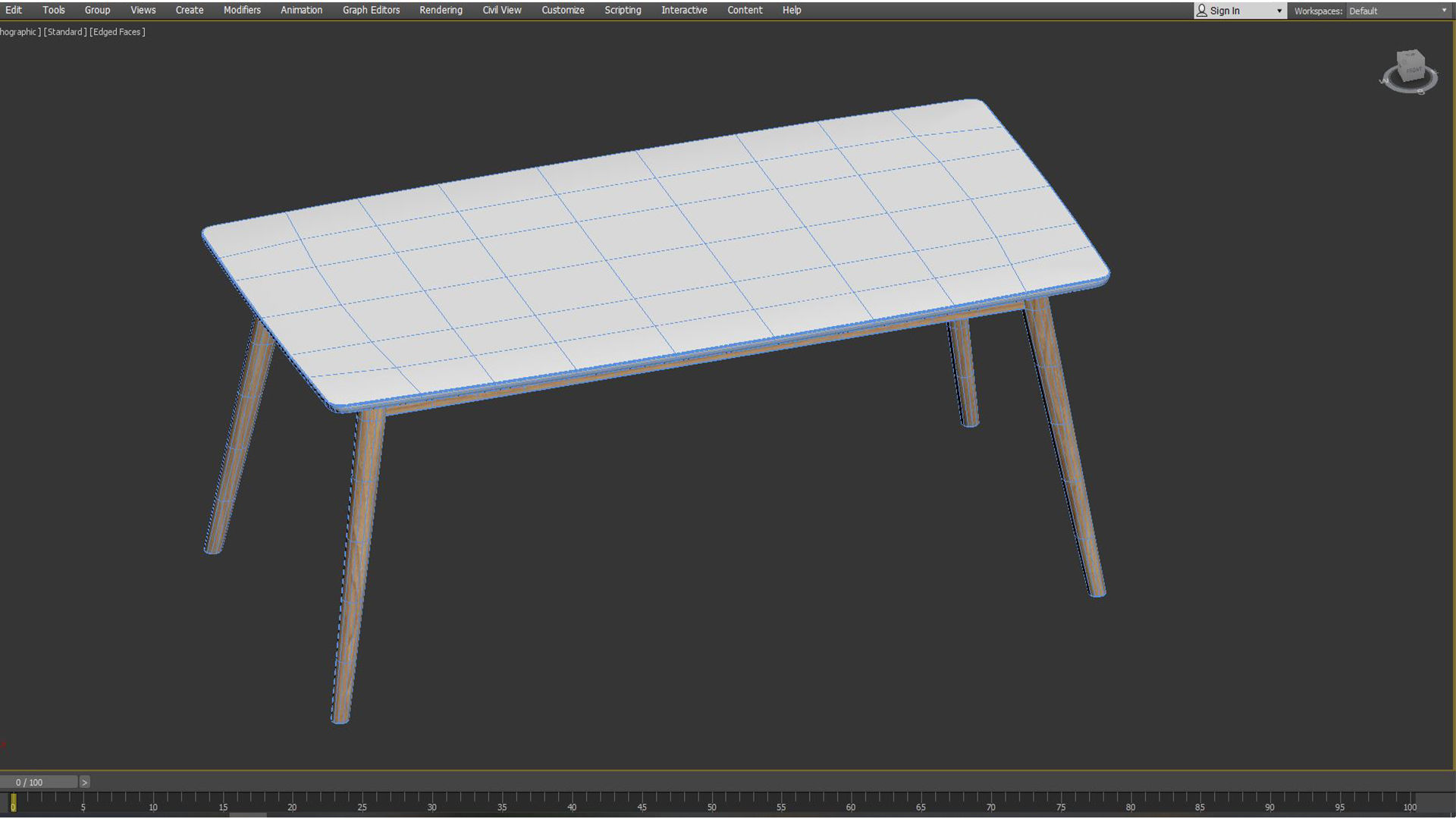Click the ViewCube navigation cube
Image resolution: width=1456 pixels, height=819 pixels.
point(1410,65)
